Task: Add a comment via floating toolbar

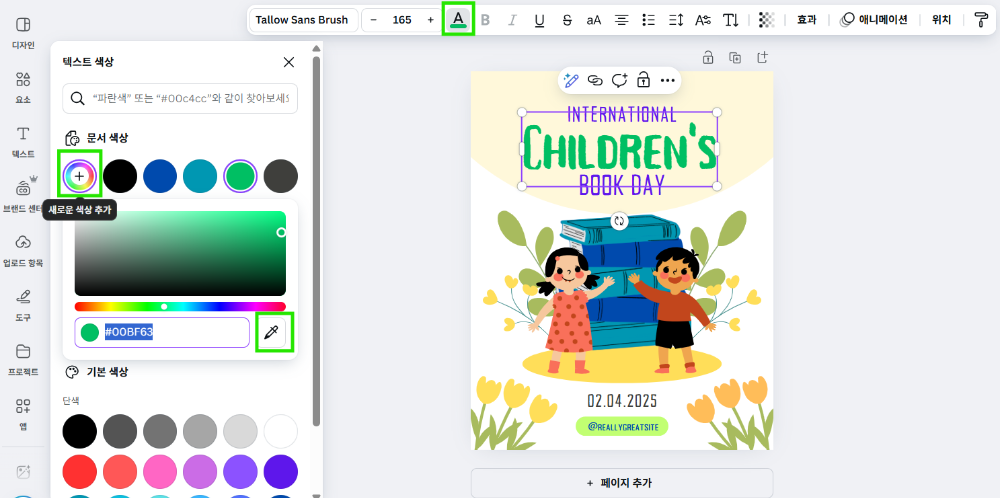Action: pyautogui.click(x=619, y=80)
